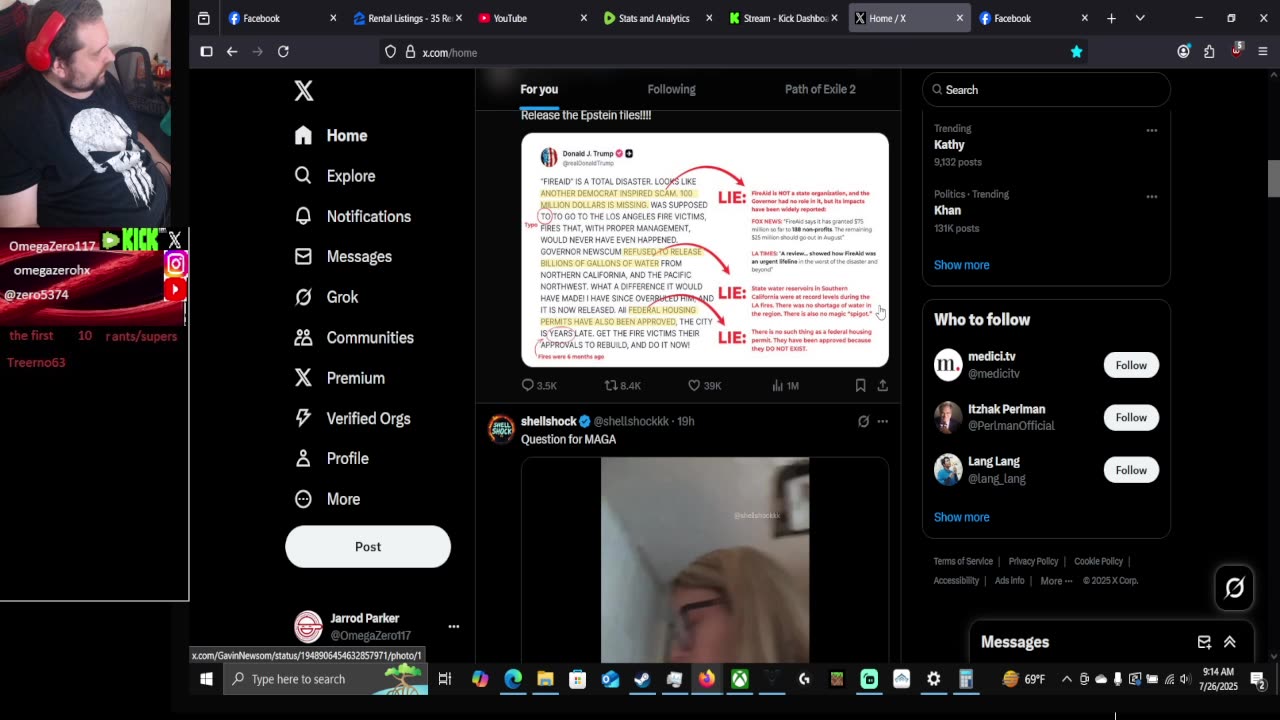View analytics showing 1M views
The height and width of the screenshot is (720, 1280).
[783, 385]
